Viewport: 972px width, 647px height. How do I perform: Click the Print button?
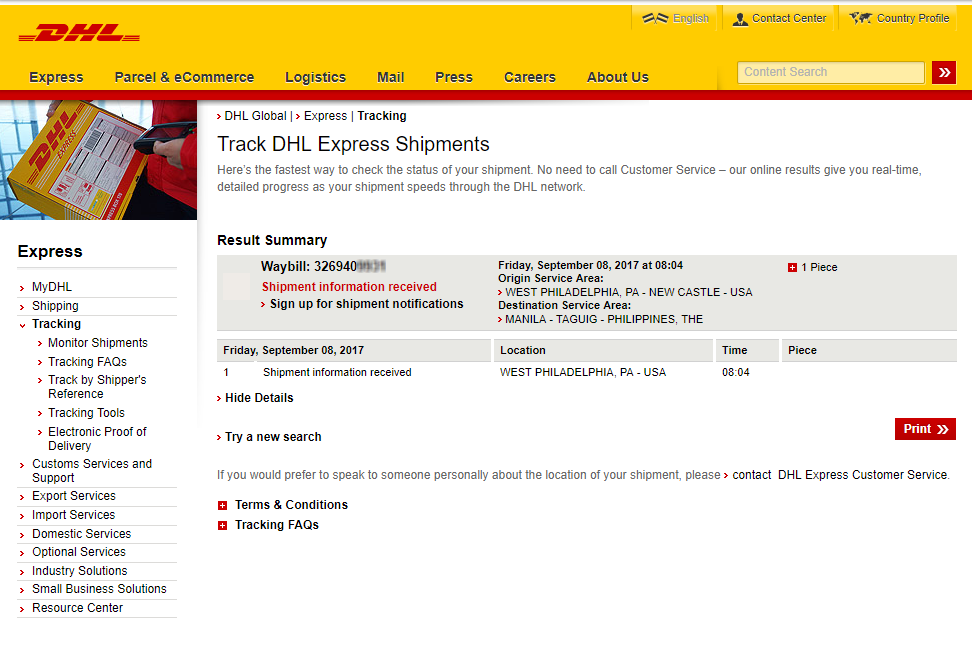[x=925, y=429]
